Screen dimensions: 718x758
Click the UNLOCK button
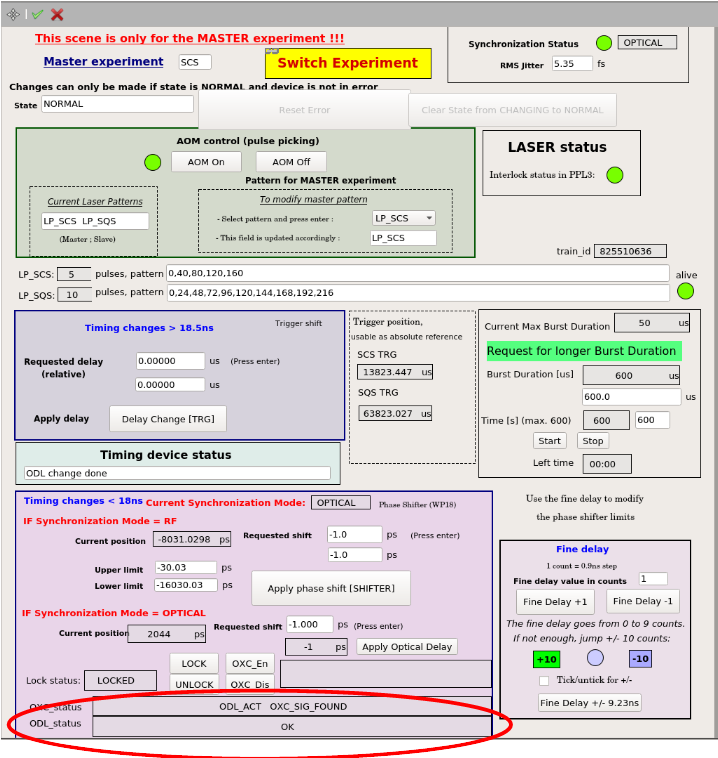194,685
